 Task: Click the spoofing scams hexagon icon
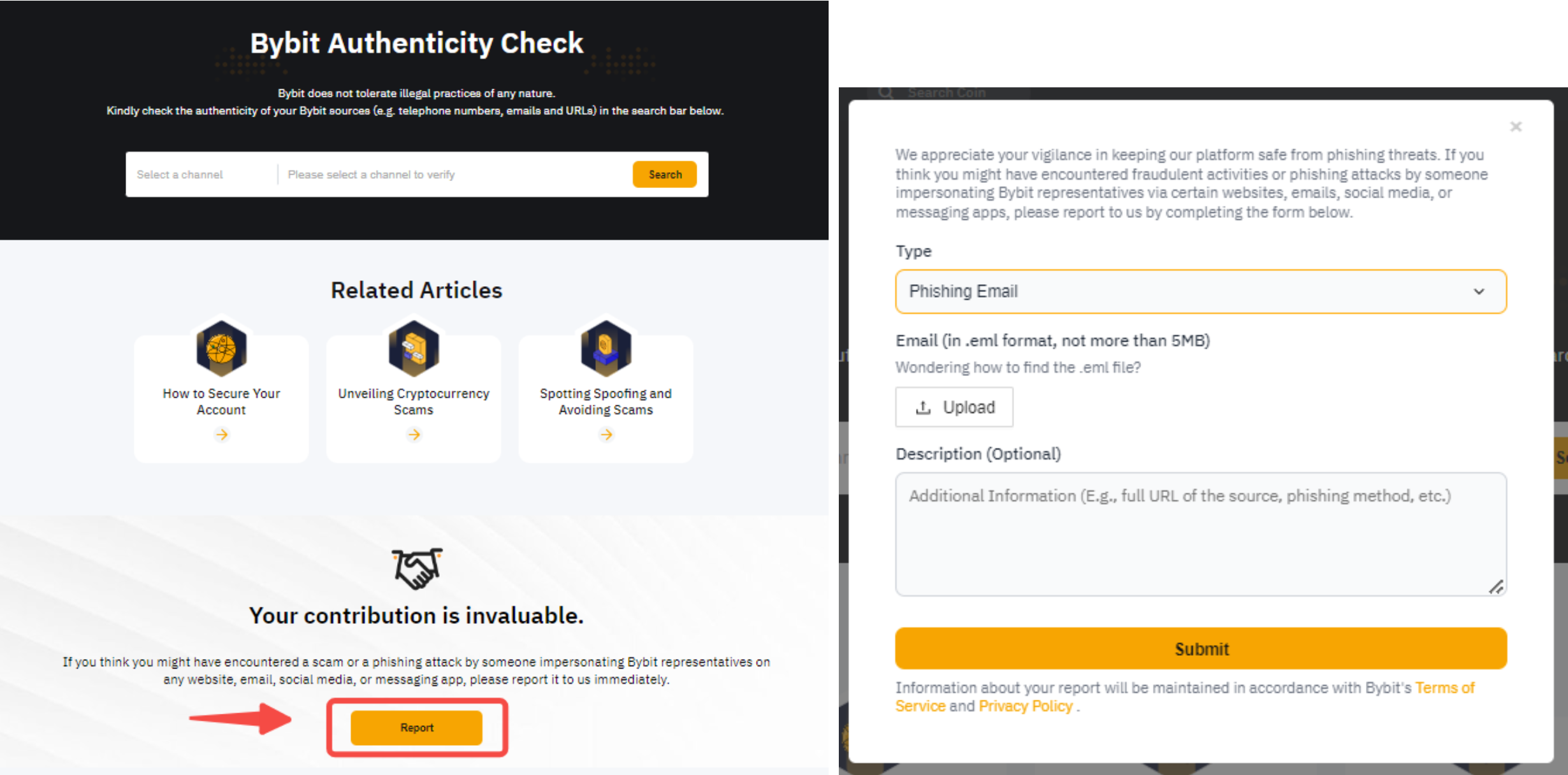click(606, 349)
